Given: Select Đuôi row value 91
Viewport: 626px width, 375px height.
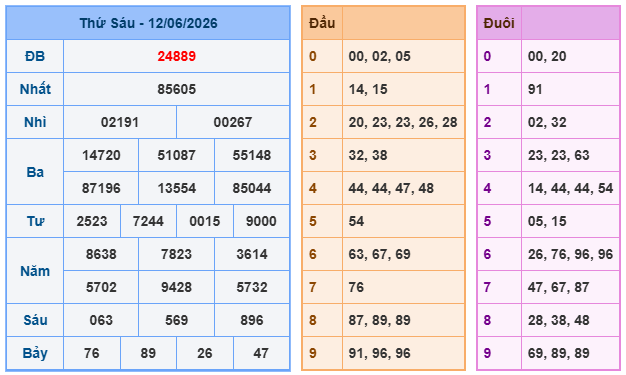Looking at the screenshot, I should (535, 89).
